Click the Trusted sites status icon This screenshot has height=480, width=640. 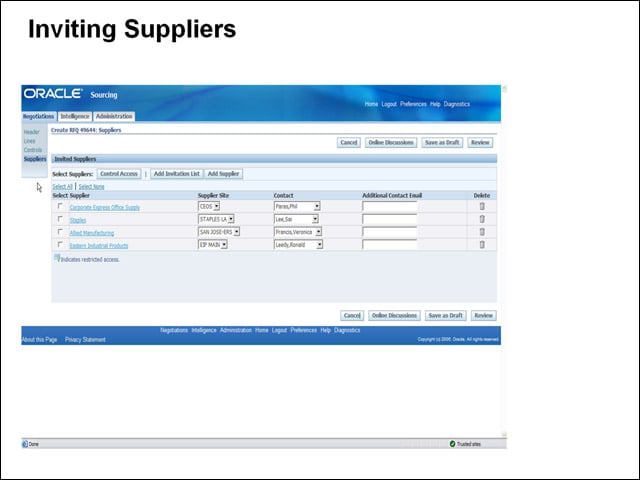452,444
